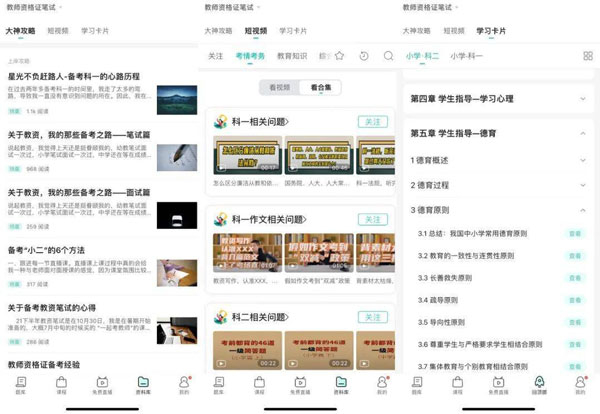Switch to the 关注 sub-tab
Screen dimensions: 600x414
[215, 56]
